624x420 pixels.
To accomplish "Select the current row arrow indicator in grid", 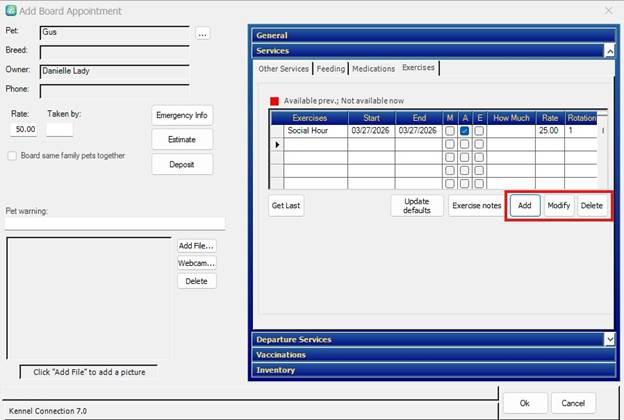I will [277, 145].
